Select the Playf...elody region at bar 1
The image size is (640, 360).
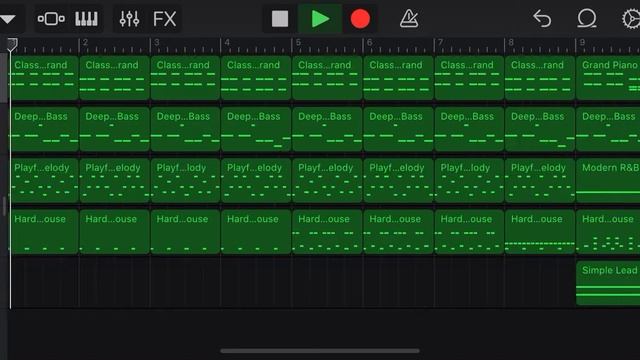pos(44,181)
